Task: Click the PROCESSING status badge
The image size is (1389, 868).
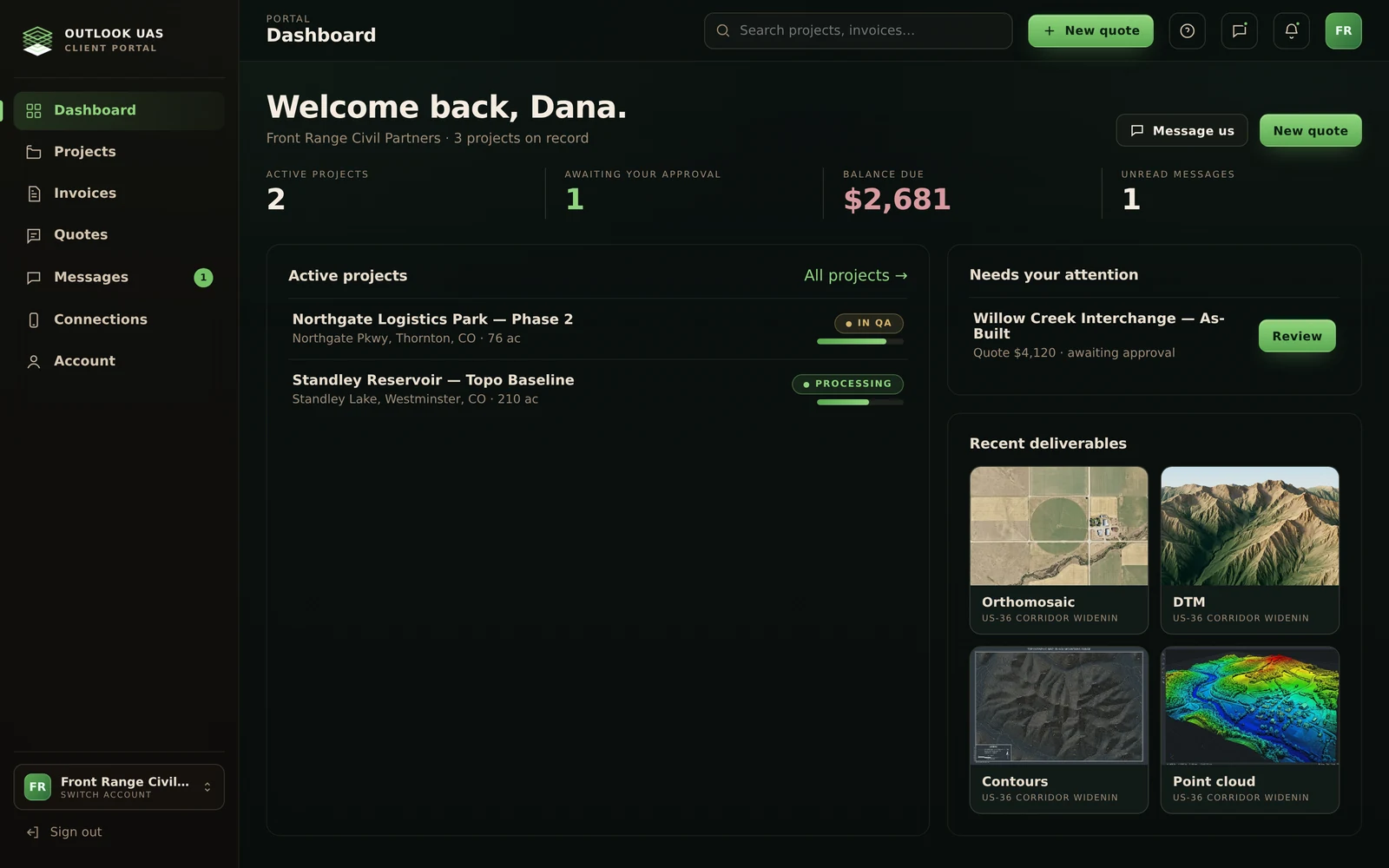Action: click(x=847, y=384)
